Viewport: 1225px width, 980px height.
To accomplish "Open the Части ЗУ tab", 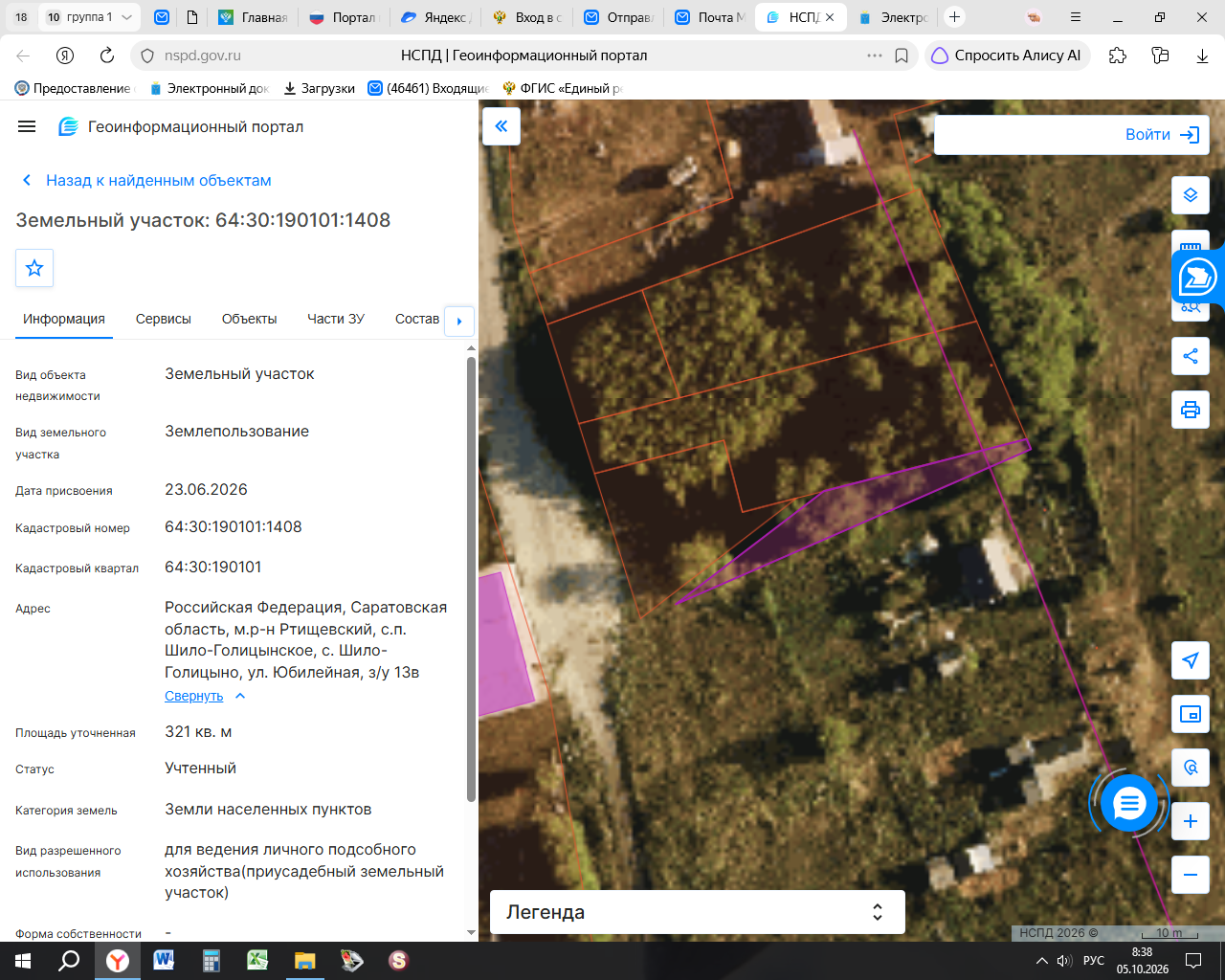I will pyautogui.click(x=336, y=320).
